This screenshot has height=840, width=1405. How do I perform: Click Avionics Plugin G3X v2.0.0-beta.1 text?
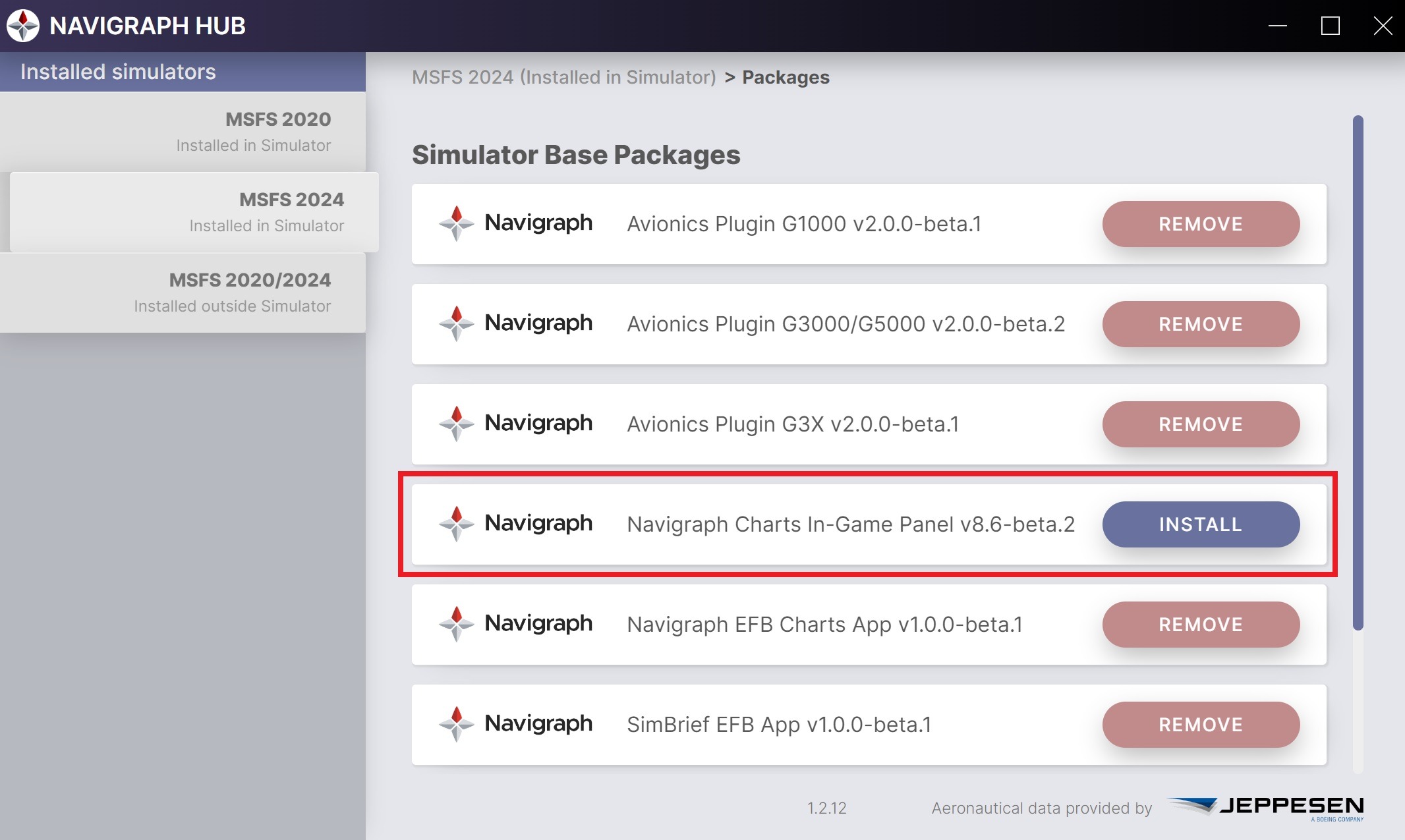tap(793, 424)
